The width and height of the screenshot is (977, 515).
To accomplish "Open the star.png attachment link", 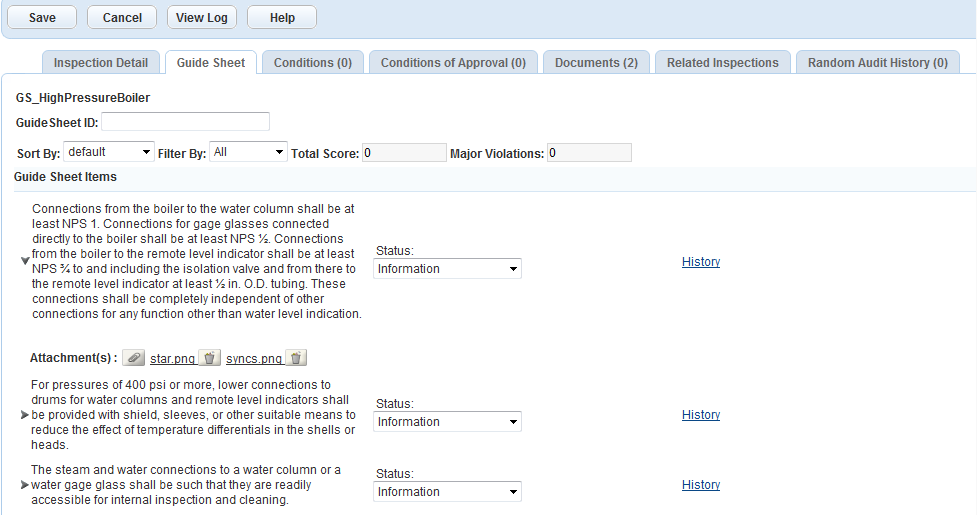I will tap(172, 358).
